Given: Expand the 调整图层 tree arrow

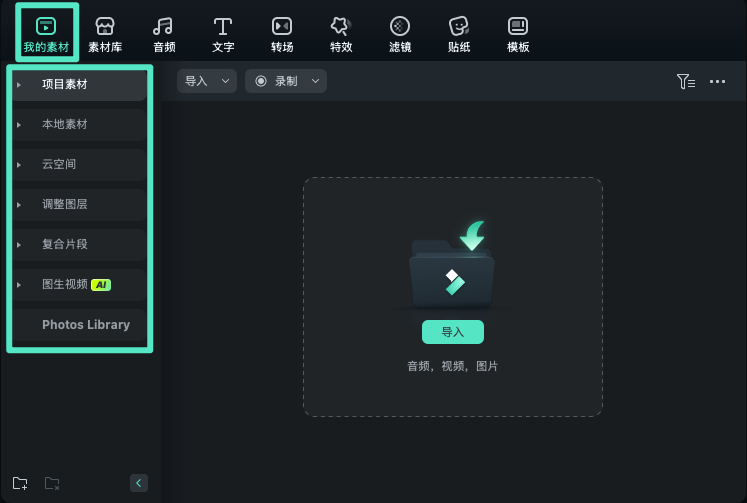Looking at the screenshot, I should coord(19,205).
